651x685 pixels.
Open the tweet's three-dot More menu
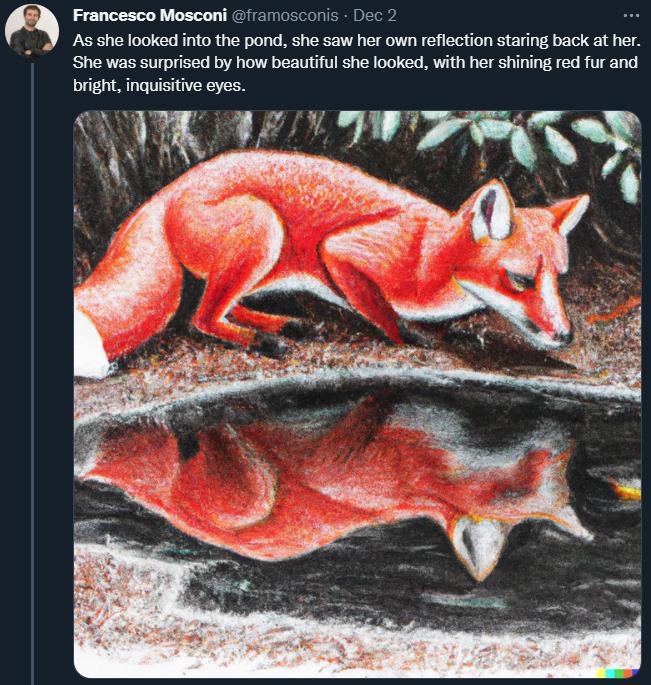(630, 17)
